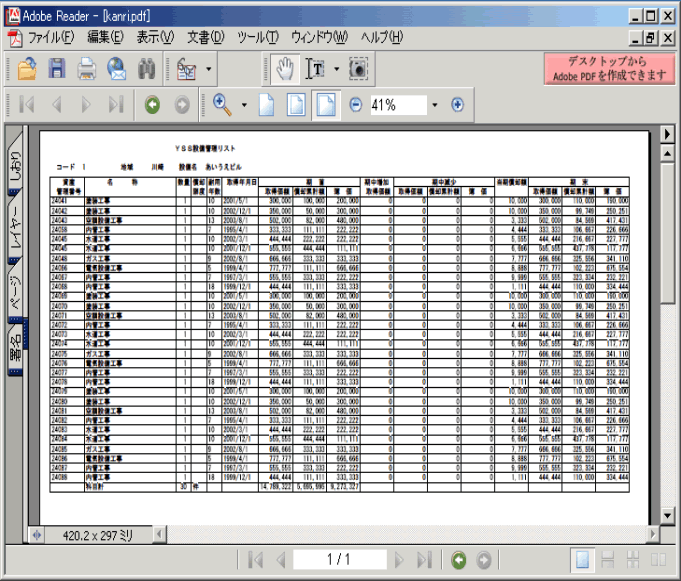Select the Text Select tool
This screenshot has width=681, height=581.
pos(315,69)
